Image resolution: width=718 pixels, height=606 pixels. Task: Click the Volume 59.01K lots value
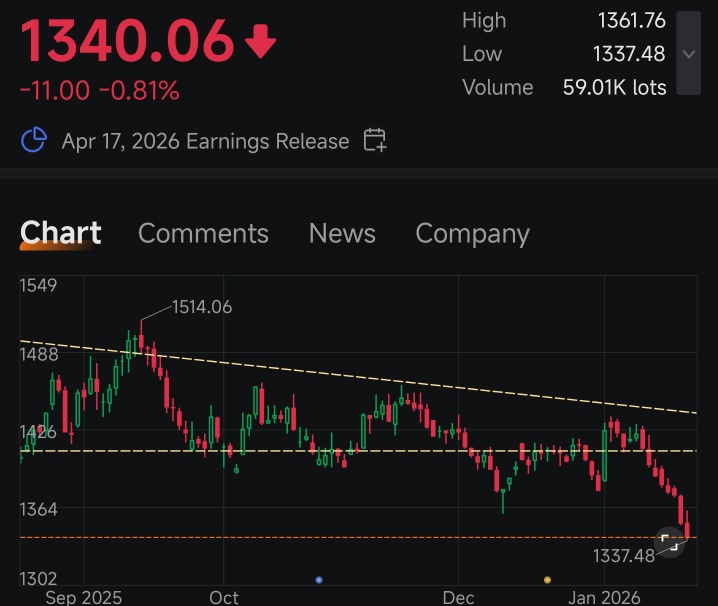tap(615, 87)
